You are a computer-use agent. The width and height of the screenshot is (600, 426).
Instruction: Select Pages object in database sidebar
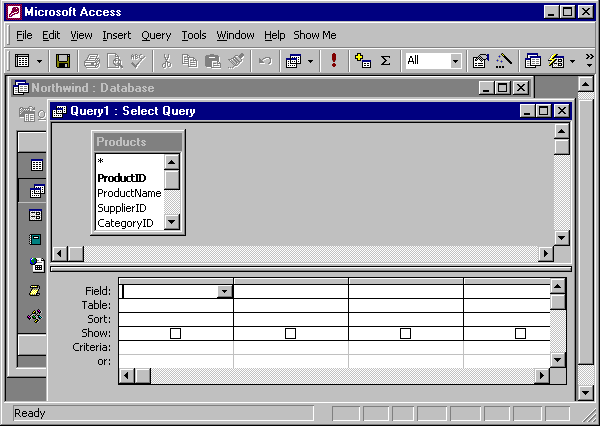point(37,264)
